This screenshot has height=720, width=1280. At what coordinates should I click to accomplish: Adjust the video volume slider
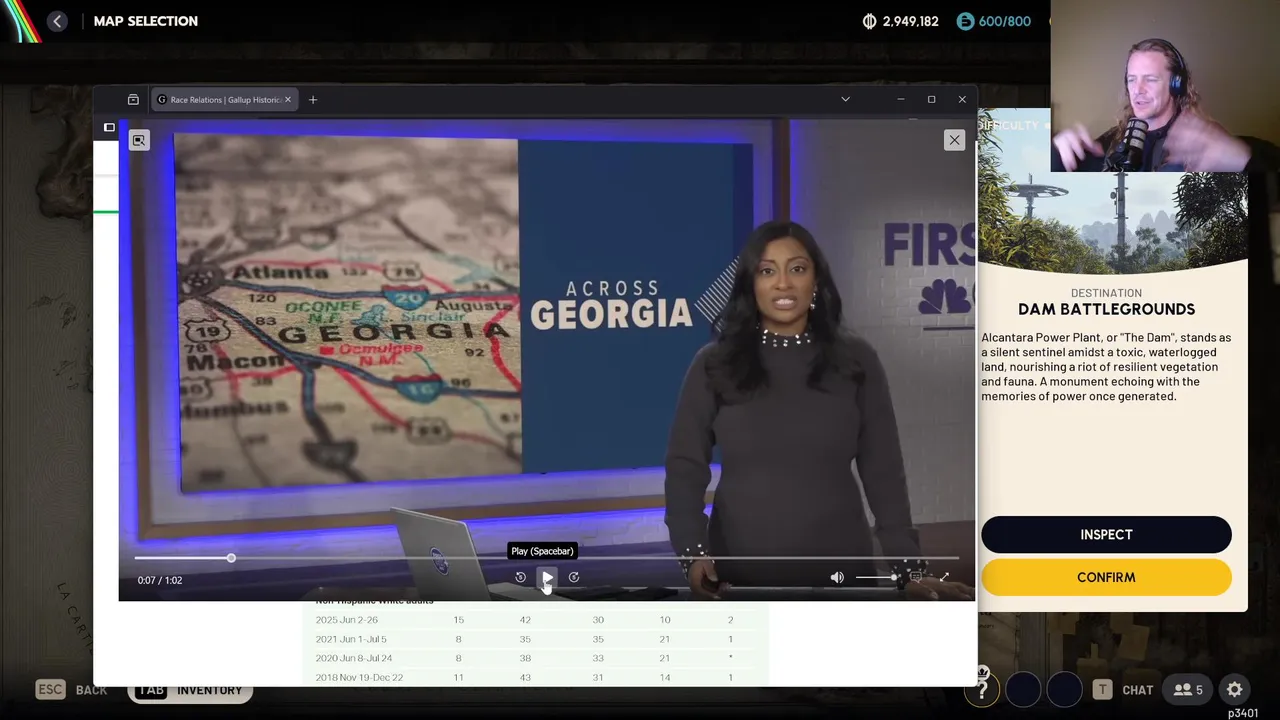tap(876, 577)
